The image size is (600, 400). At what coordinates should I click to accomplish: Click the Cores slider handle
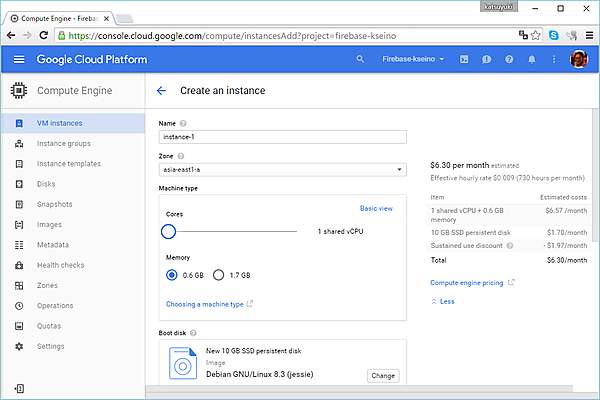(168, 231)
